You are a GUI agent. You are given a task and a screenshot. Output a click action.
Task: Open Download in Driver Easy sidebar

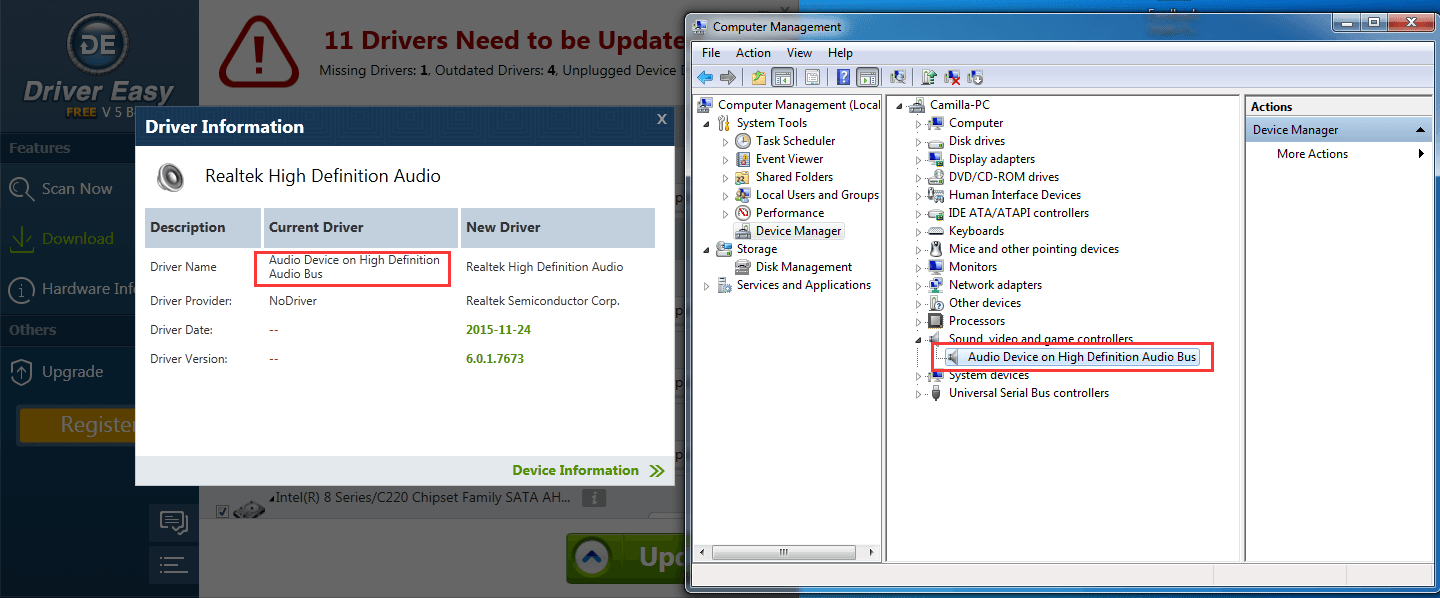pos(77,239)
